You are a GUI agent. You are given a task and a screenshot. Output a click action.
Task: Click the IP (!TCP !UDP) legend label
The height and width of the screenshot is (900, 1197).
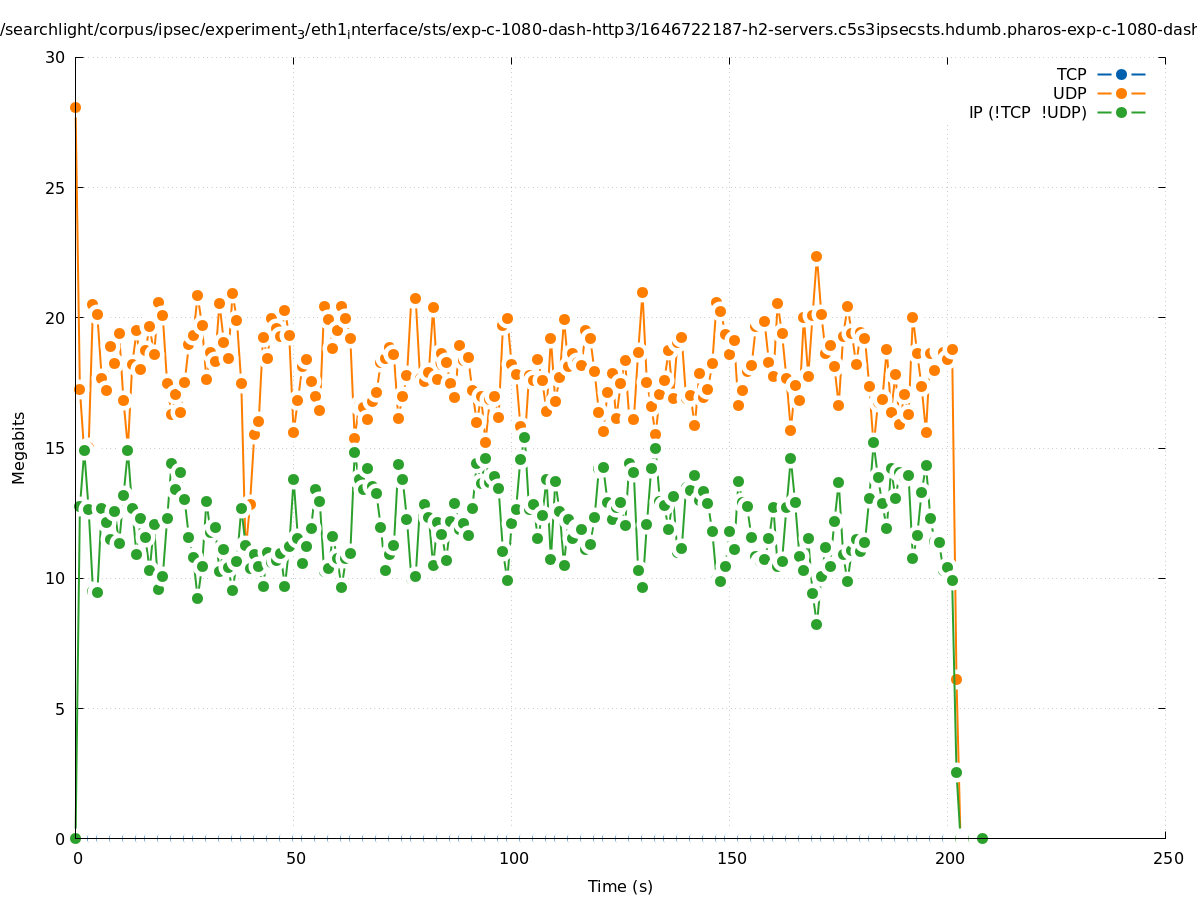[x=1027, y=112]
